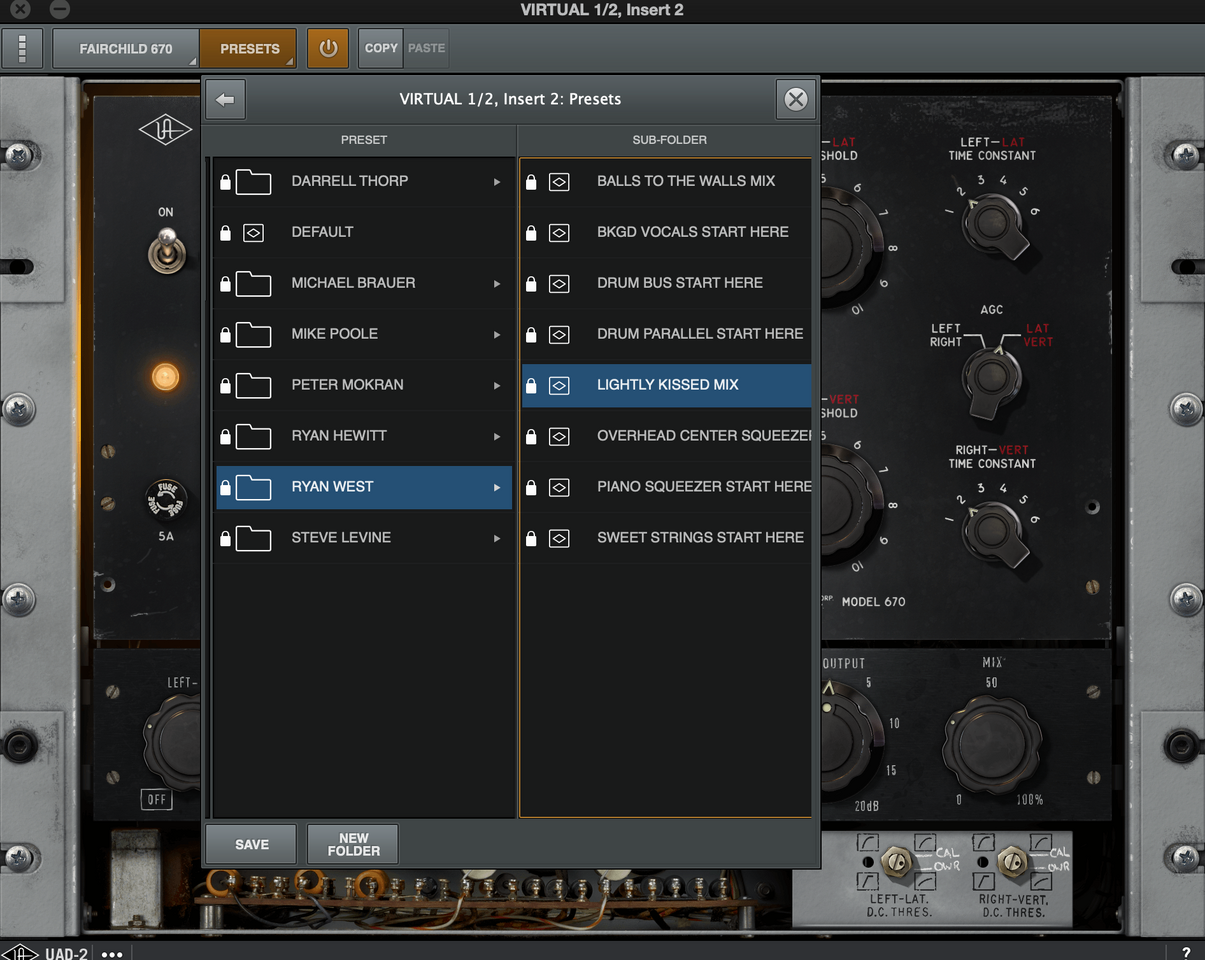Click the MIX knob
Viewport: 1205px width, 960px height.
991,746
